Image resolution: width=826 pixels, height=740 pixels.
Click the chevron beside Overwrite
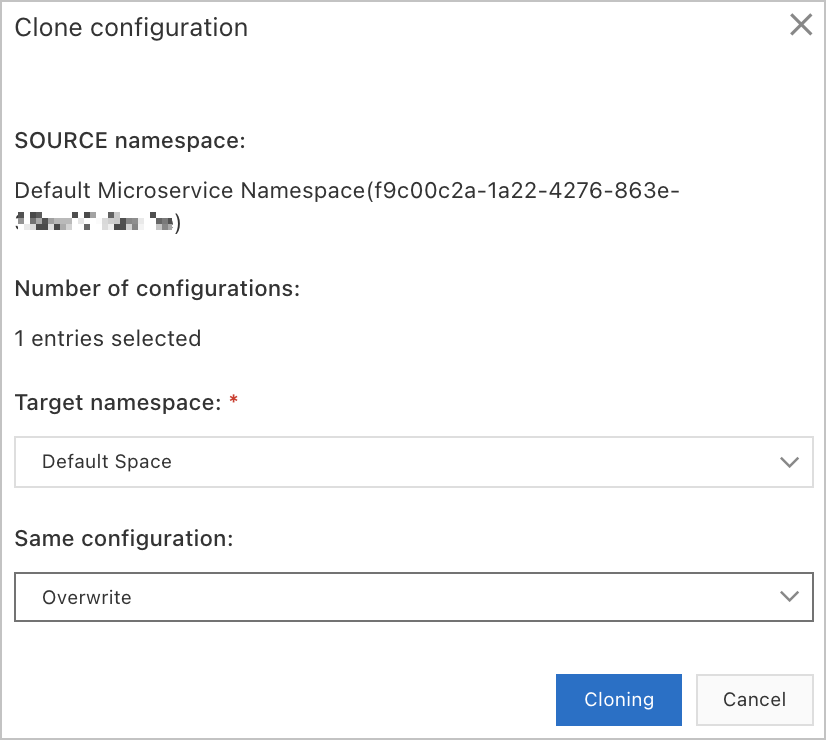(x=789, y=596)
